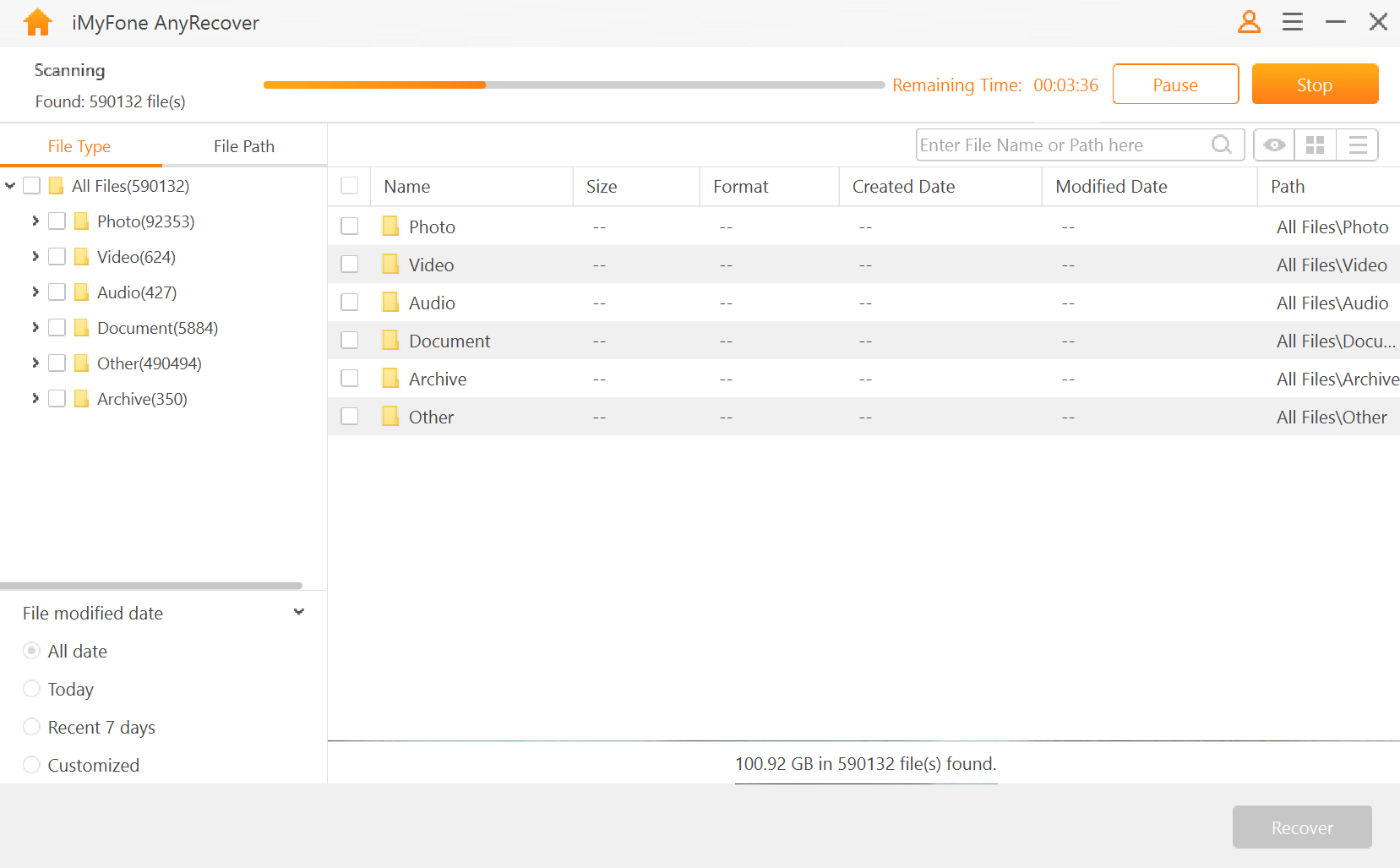Open the File Type tab

[79, 145]
